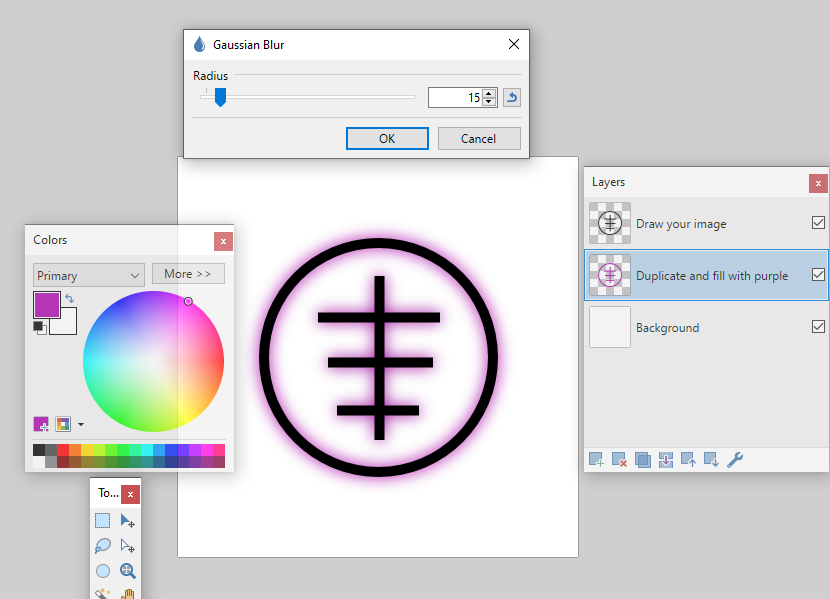Viewport: 830px width, 599px height.
Task: Click the marker on the color wheel
Action: click(188, 301)
